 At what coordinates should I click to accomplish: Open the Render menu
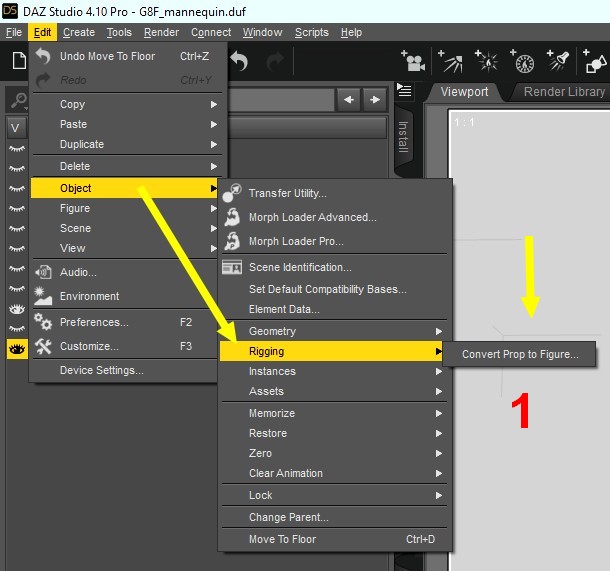coord(161,32)
